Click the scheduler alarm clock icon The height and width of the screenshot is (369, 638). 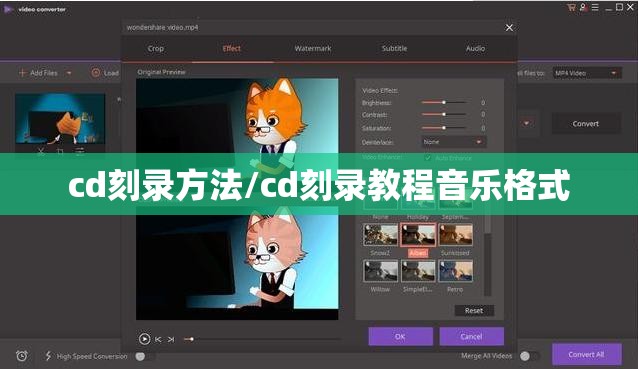tap(22, 356)
